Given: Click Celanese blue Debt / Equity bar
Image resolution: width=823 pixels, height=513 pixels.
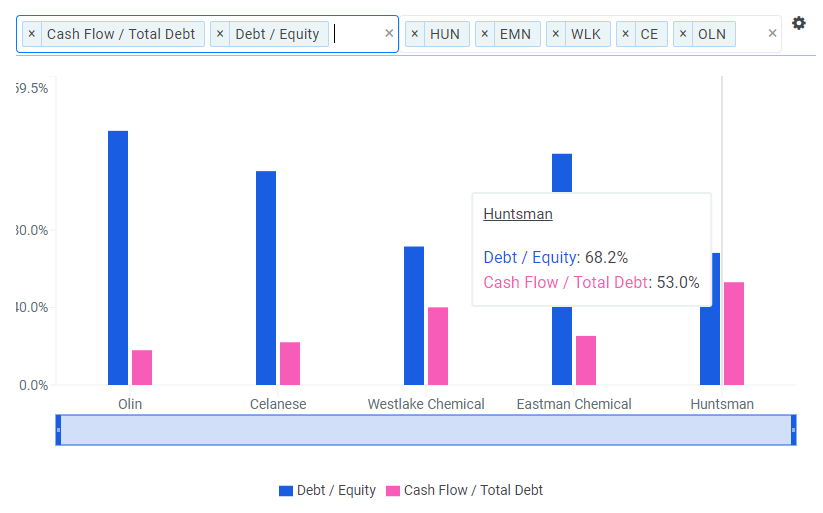Looking at the screenshot, I should click(x=266, y=278).
